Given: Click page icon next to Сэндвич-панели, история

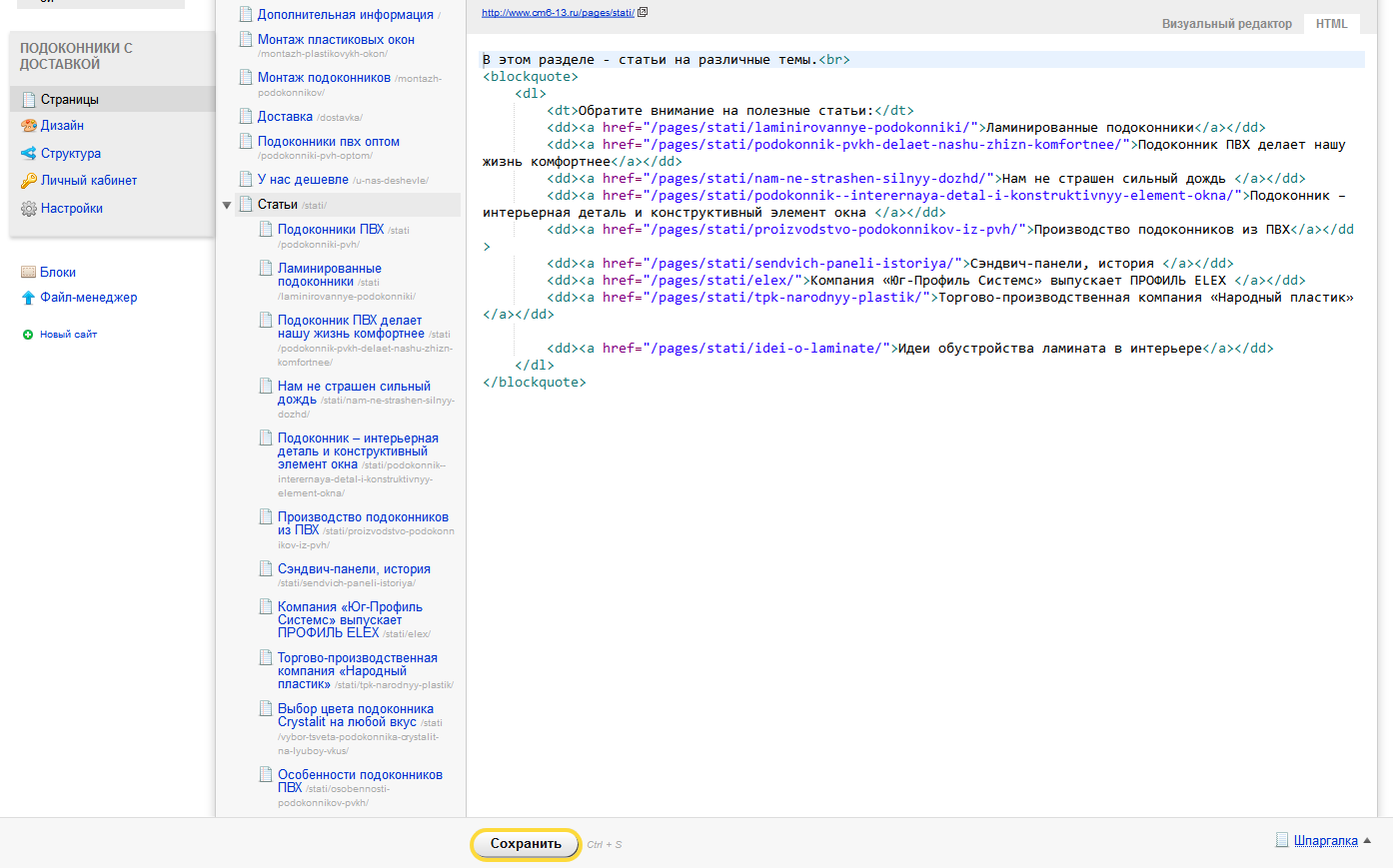Looking at the screenshot, I should coord(266,568).
